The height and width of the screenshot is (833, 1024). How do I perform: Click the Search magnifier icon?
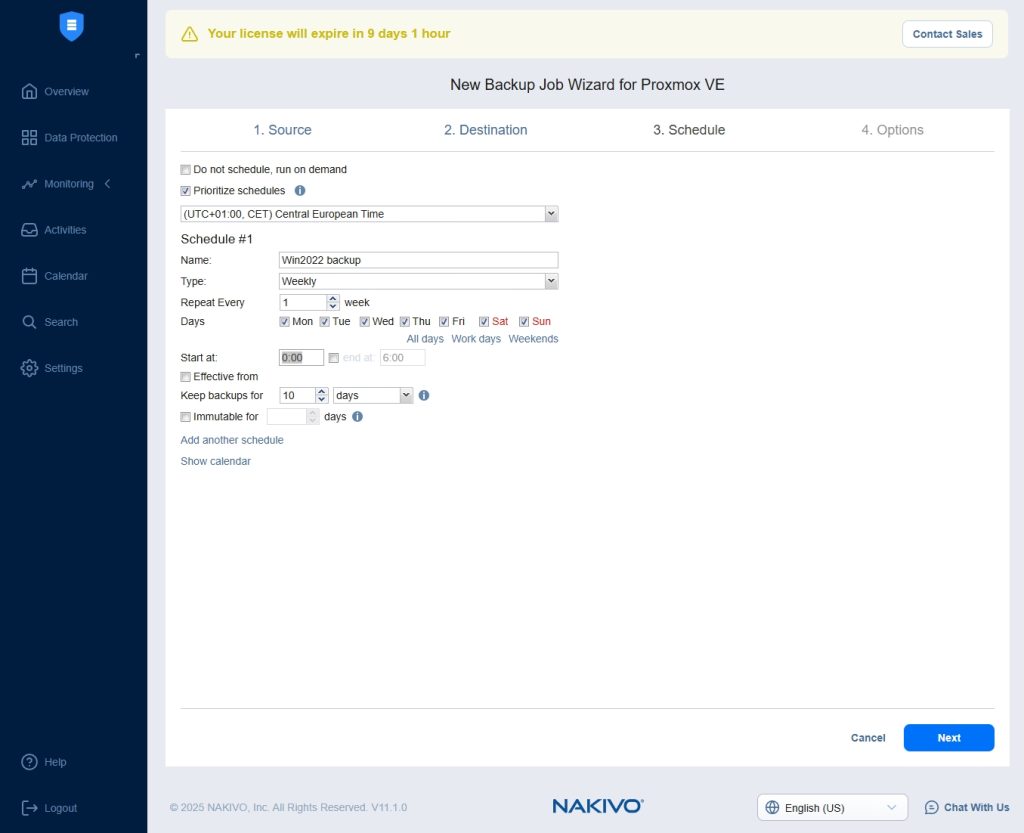(x=30, y=322)
